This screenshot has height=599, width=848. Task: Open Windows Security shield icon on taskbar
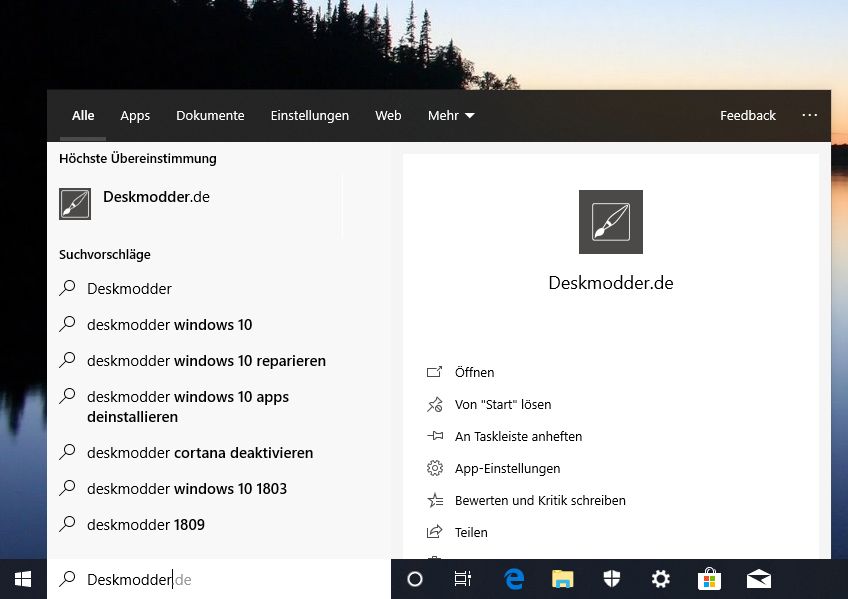coord(612,579)
